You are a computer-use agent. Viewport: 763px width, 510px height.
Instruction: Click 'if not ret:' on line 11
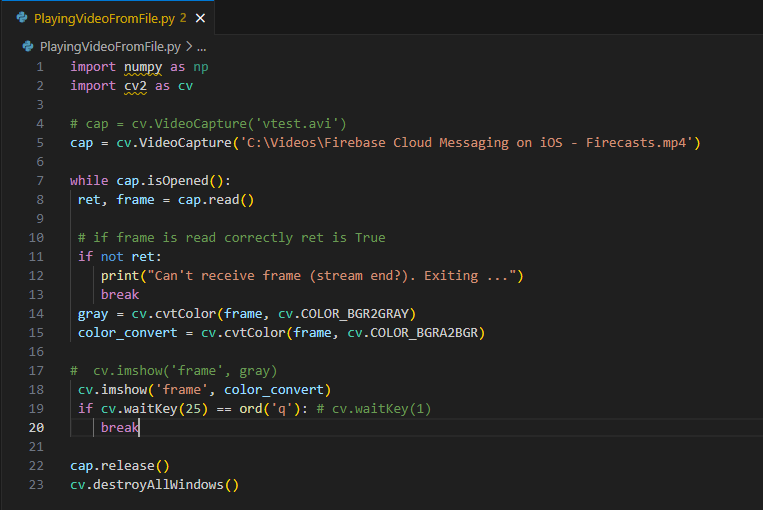point(120,256)
